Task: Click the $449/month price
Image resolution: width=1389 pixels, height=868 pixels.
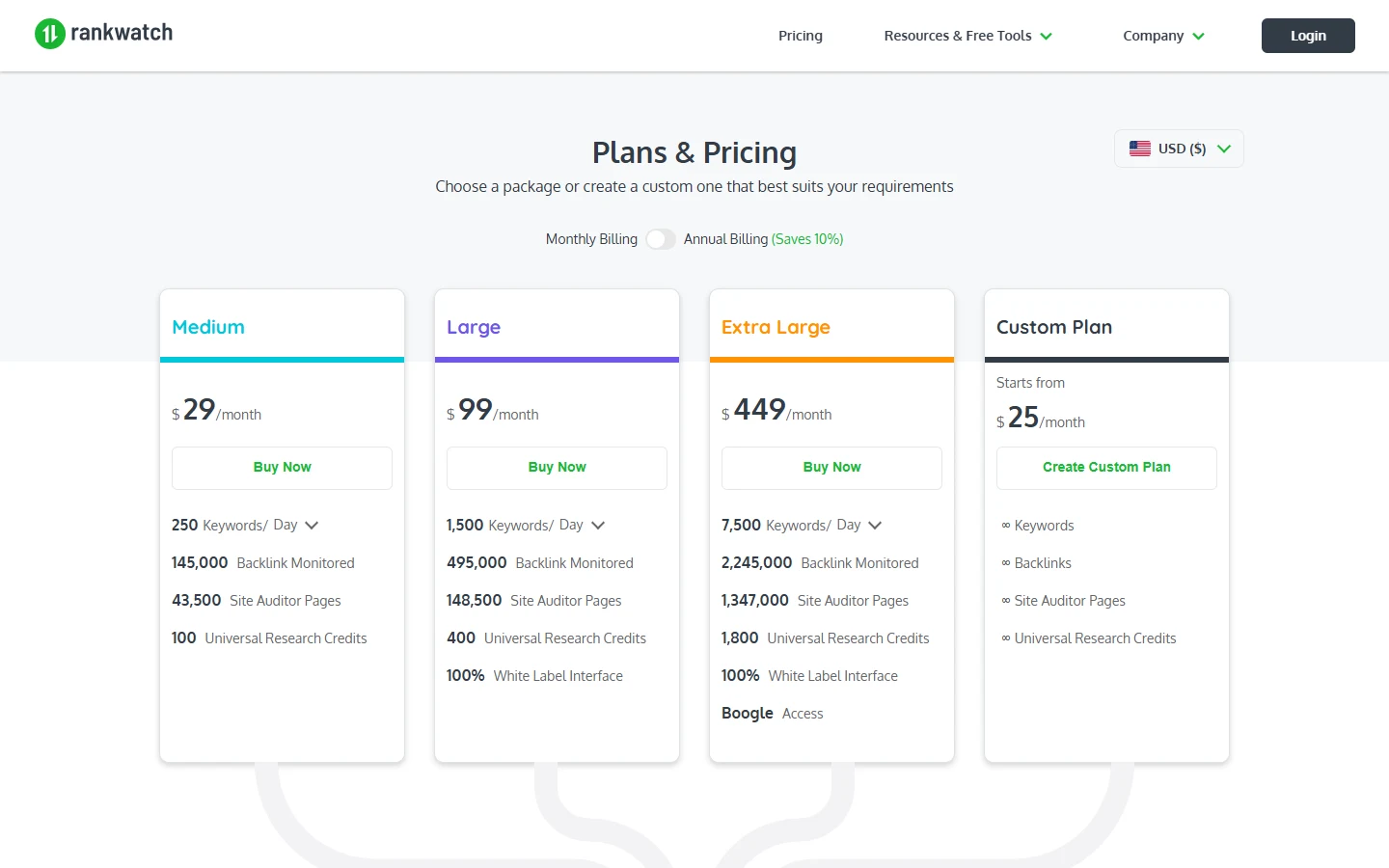Action: point(776,411)
